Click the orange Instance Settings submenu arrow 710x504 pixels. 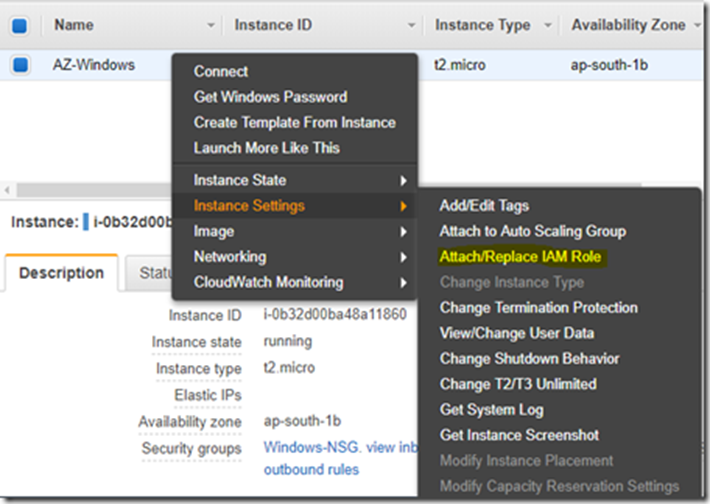click(x=403, y=206)
